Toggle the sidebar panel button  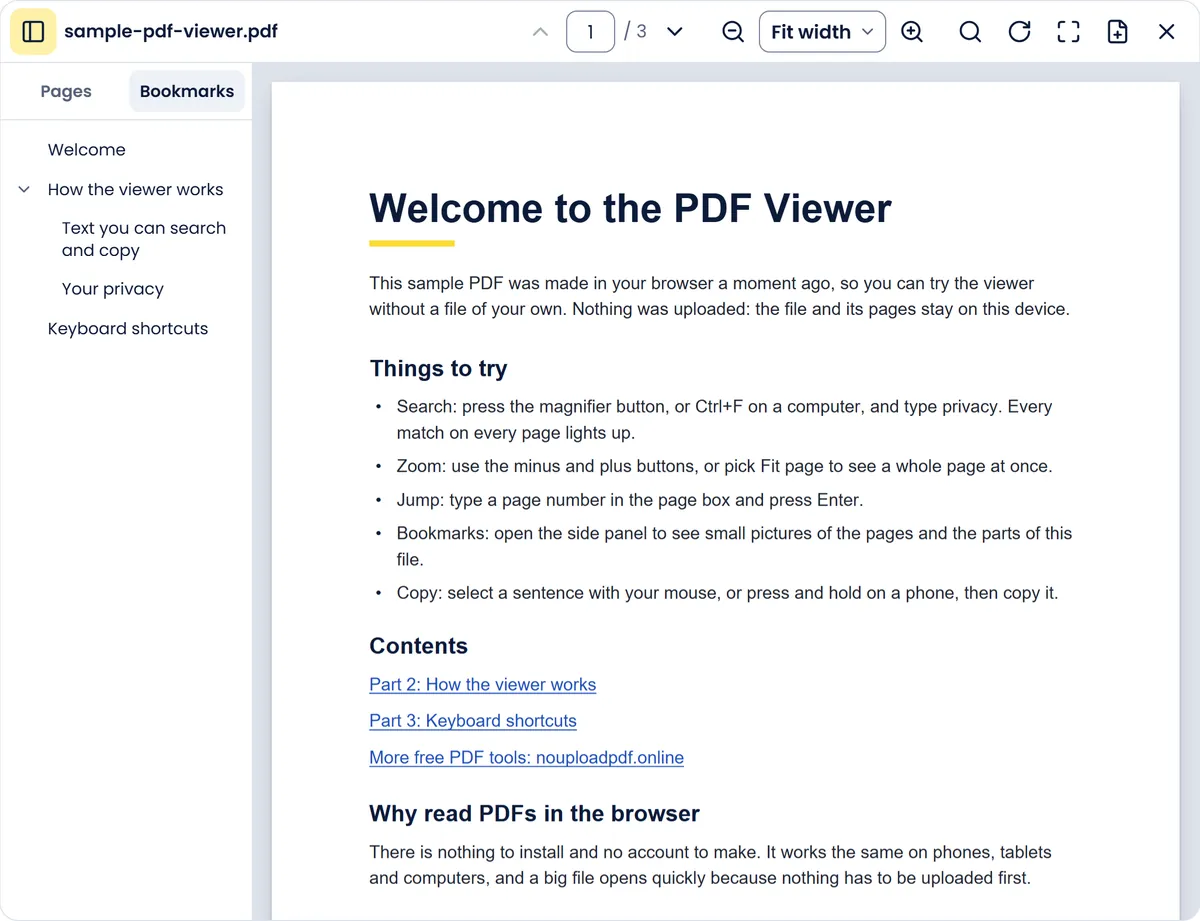pos(33,32)
